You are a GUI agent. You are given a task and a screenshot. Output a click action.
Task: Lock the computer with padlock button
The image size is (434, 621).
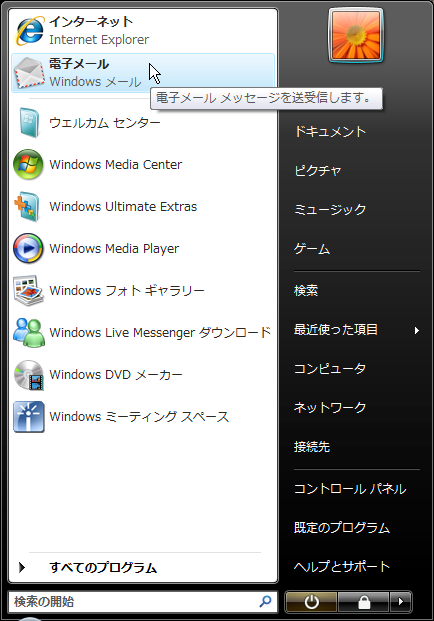point(364,602)
